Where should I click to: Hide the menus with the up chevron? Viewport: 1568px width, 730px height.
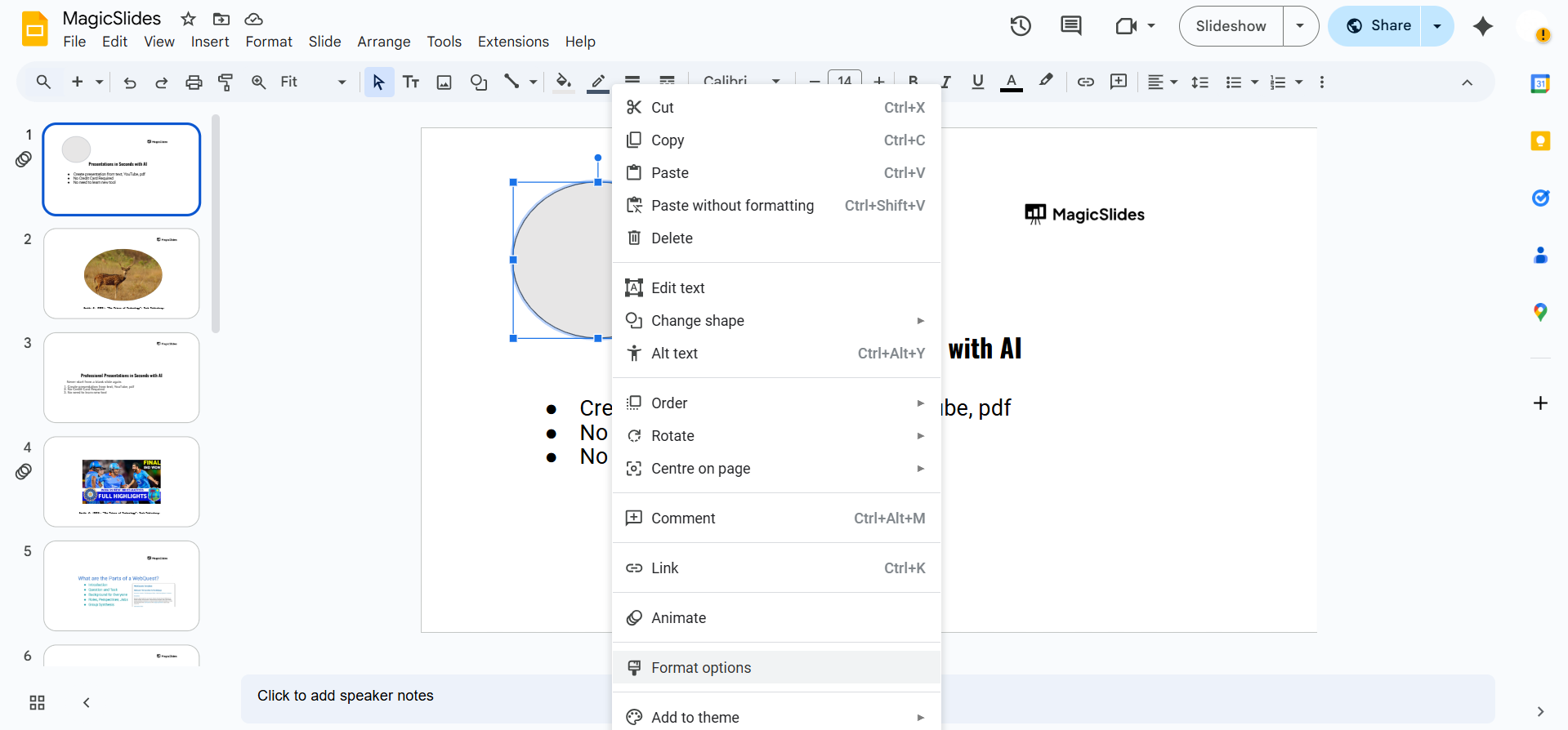[1467, 82]
